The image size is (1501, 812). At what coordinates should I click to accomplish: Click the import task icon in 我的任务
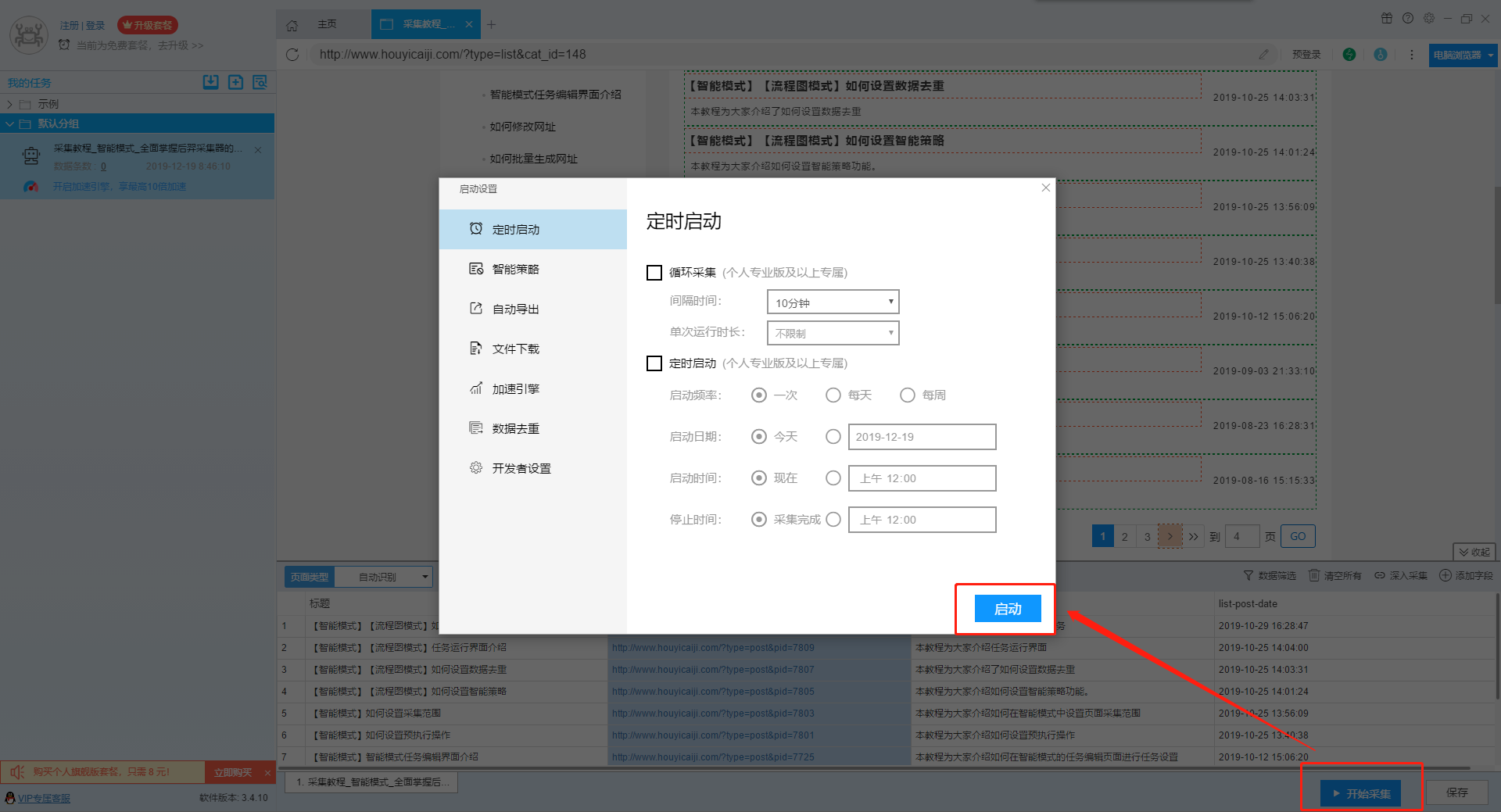[x=211, y=82]
